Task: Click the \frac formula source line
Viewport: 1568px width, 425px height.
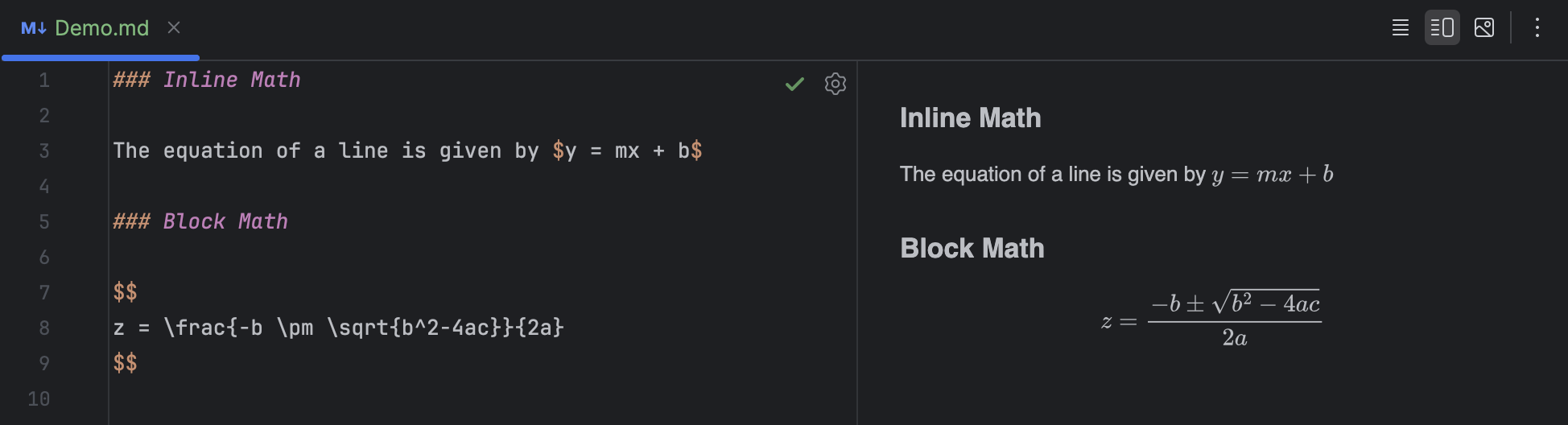Action: coord(338,328)
